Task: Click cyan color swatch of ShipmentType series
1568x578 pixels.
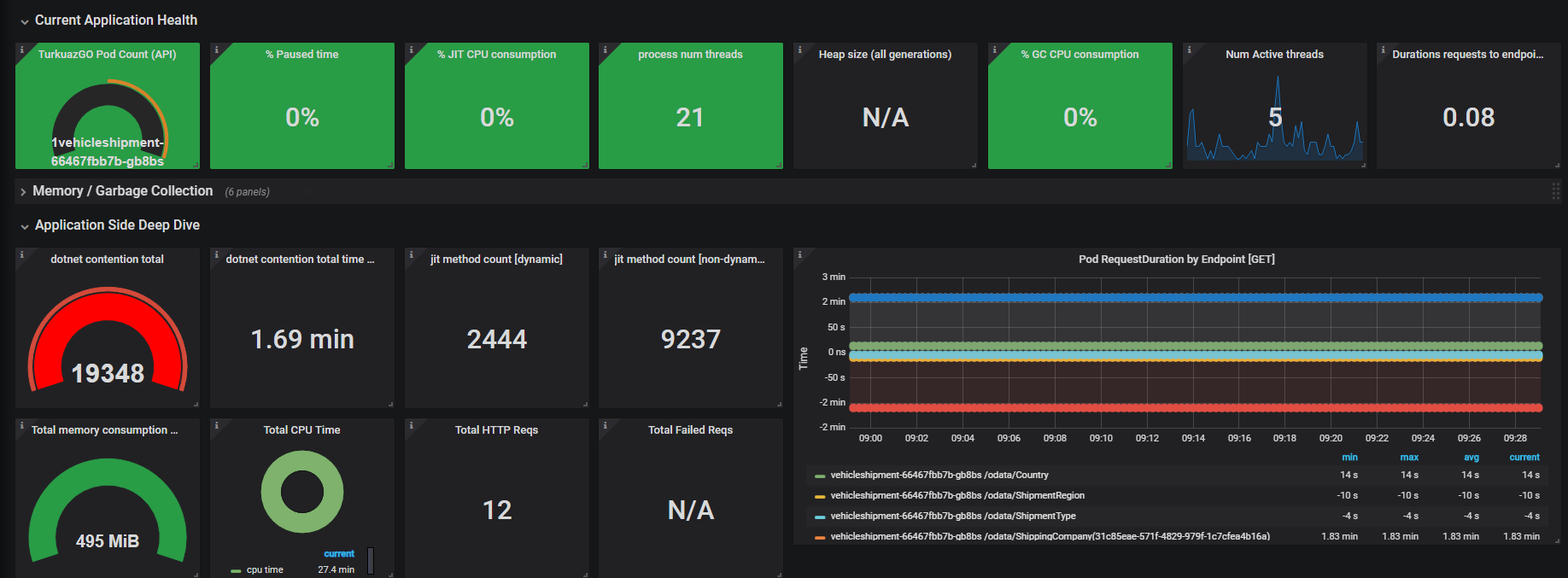Action: pyautogui.click(x=820, y=517)
